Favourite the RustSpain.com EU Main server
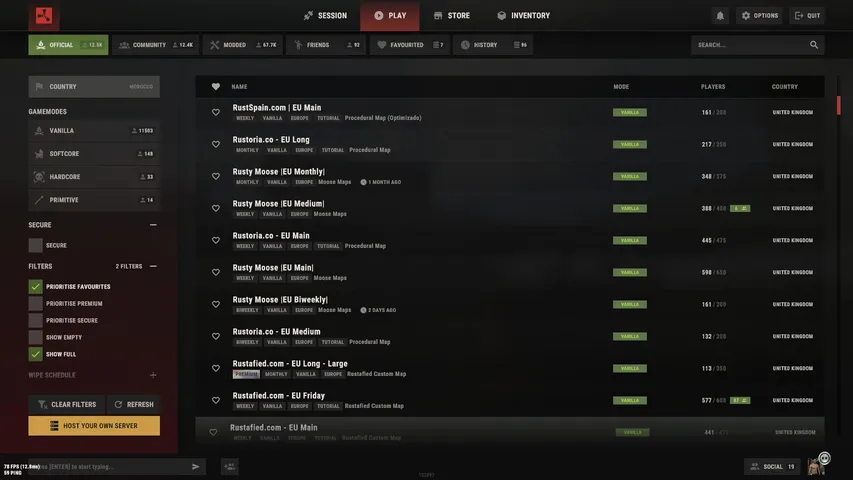Viewport: 853px width, 480px height. pos(216,112)
